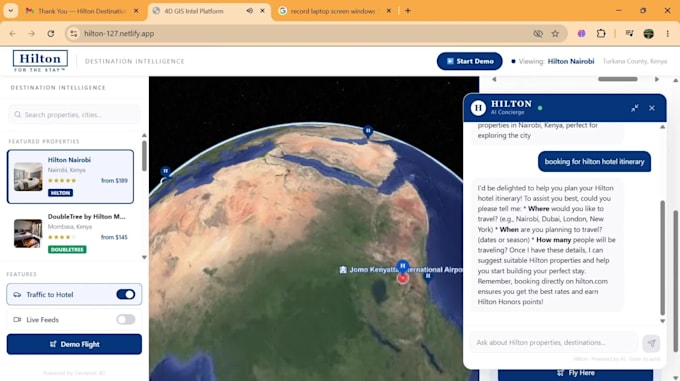Go back to the previous page
The width and height of the screenshot is (680, 381).
[13, 33]
